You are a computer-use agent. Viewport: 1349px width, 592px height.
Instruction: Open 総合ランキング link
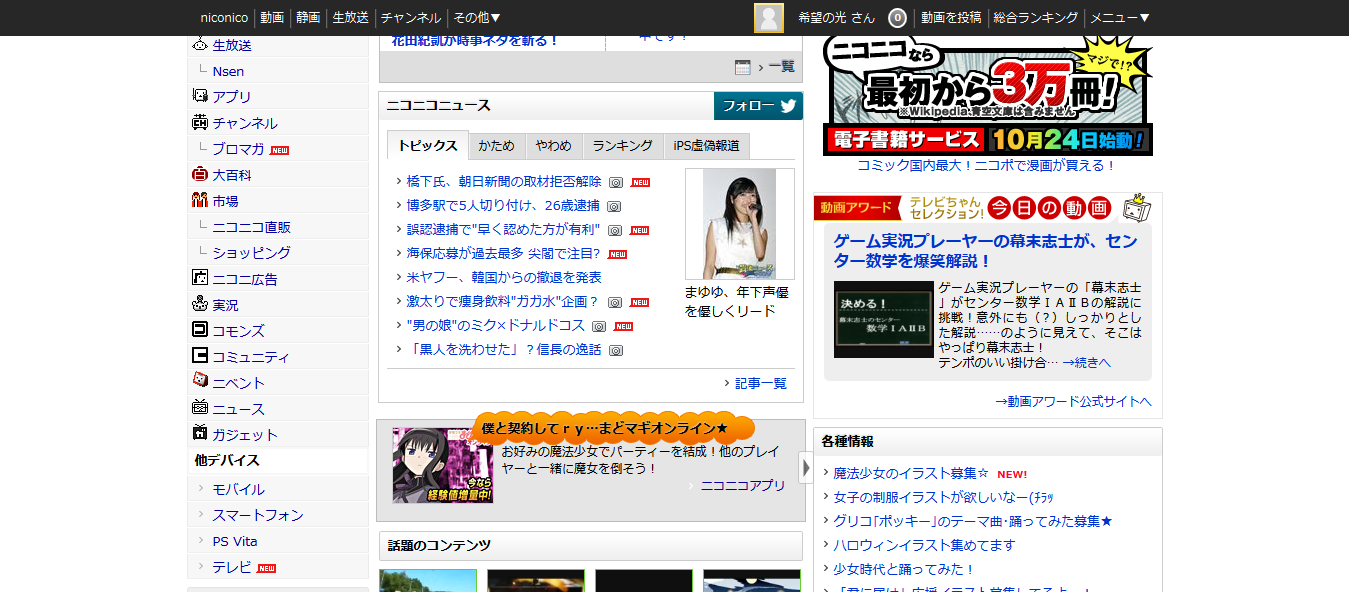1036,18
